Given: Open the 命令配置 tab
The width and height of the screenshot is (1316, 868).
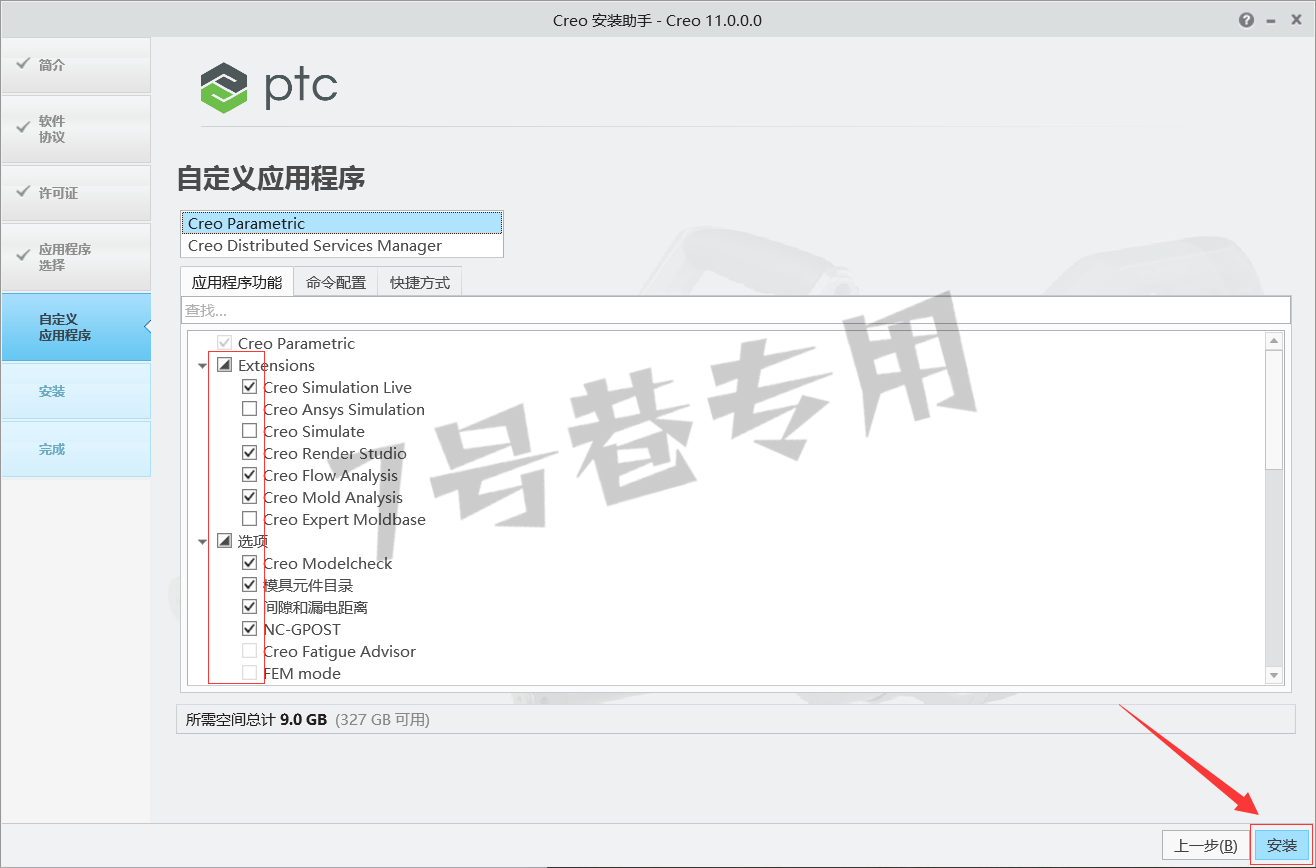Looking at the screenshot, I should tap(336, 283).
